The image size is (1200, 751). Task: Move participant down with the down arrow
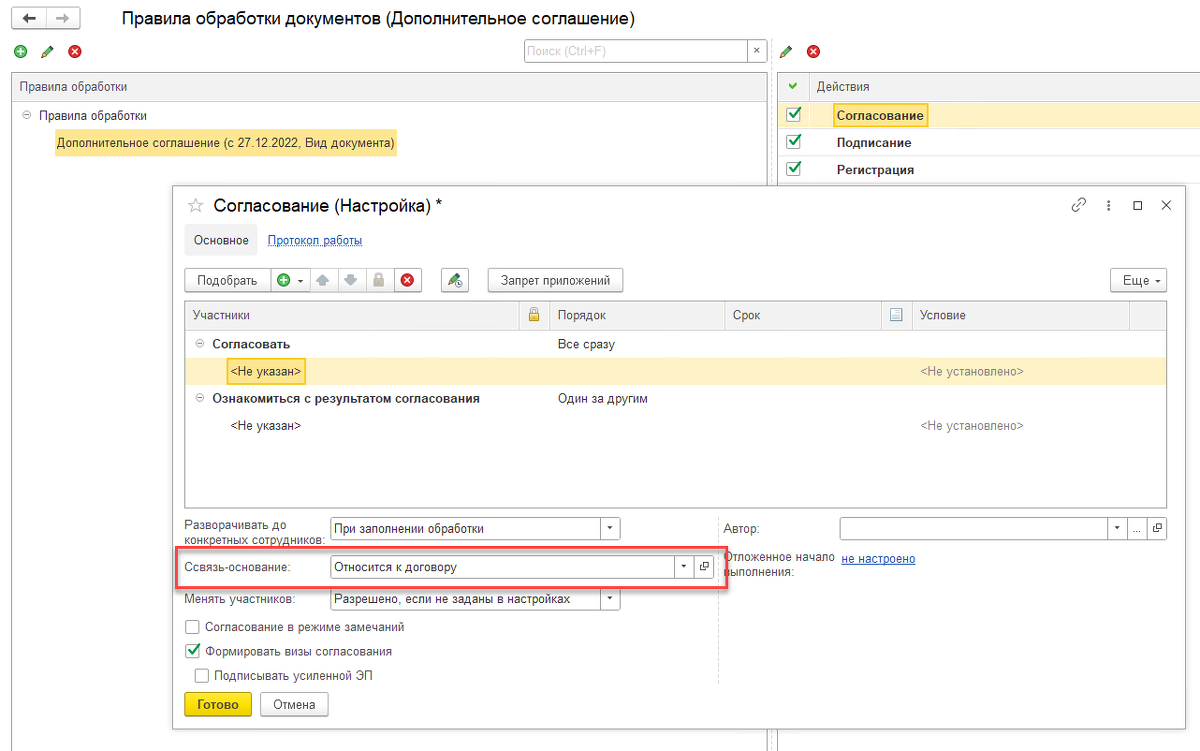tap(350, 280)
